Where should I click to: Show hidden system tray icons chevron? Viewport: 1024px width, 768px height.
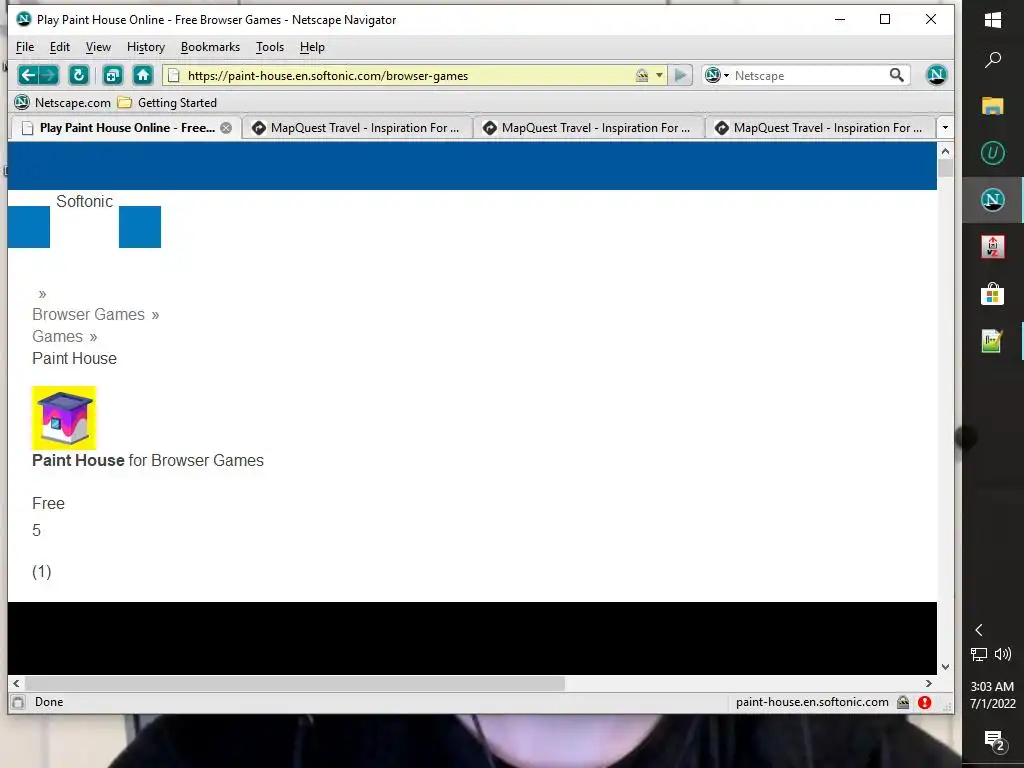click(979, 630)
